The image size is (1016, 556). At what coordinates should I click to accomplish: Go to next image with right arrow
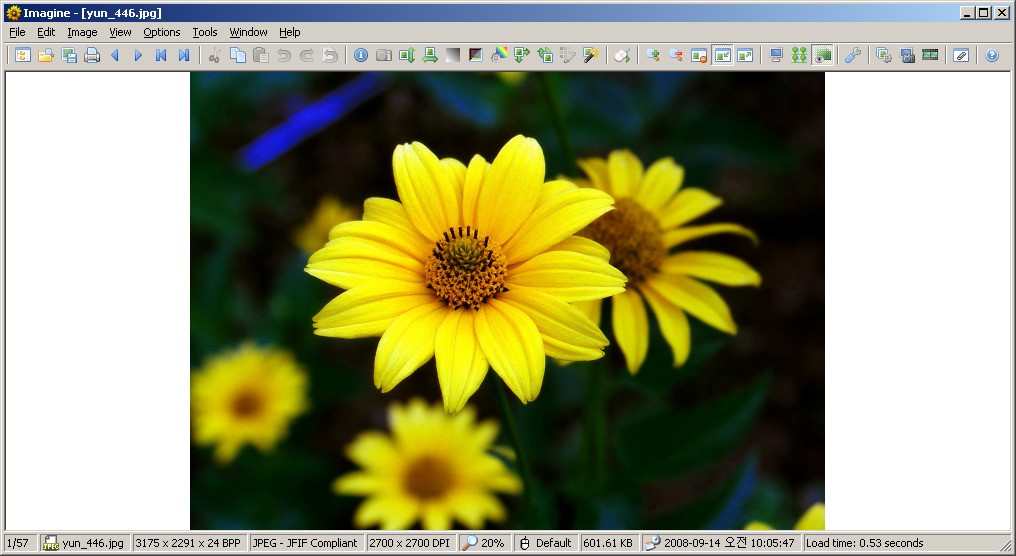[138, 56]
